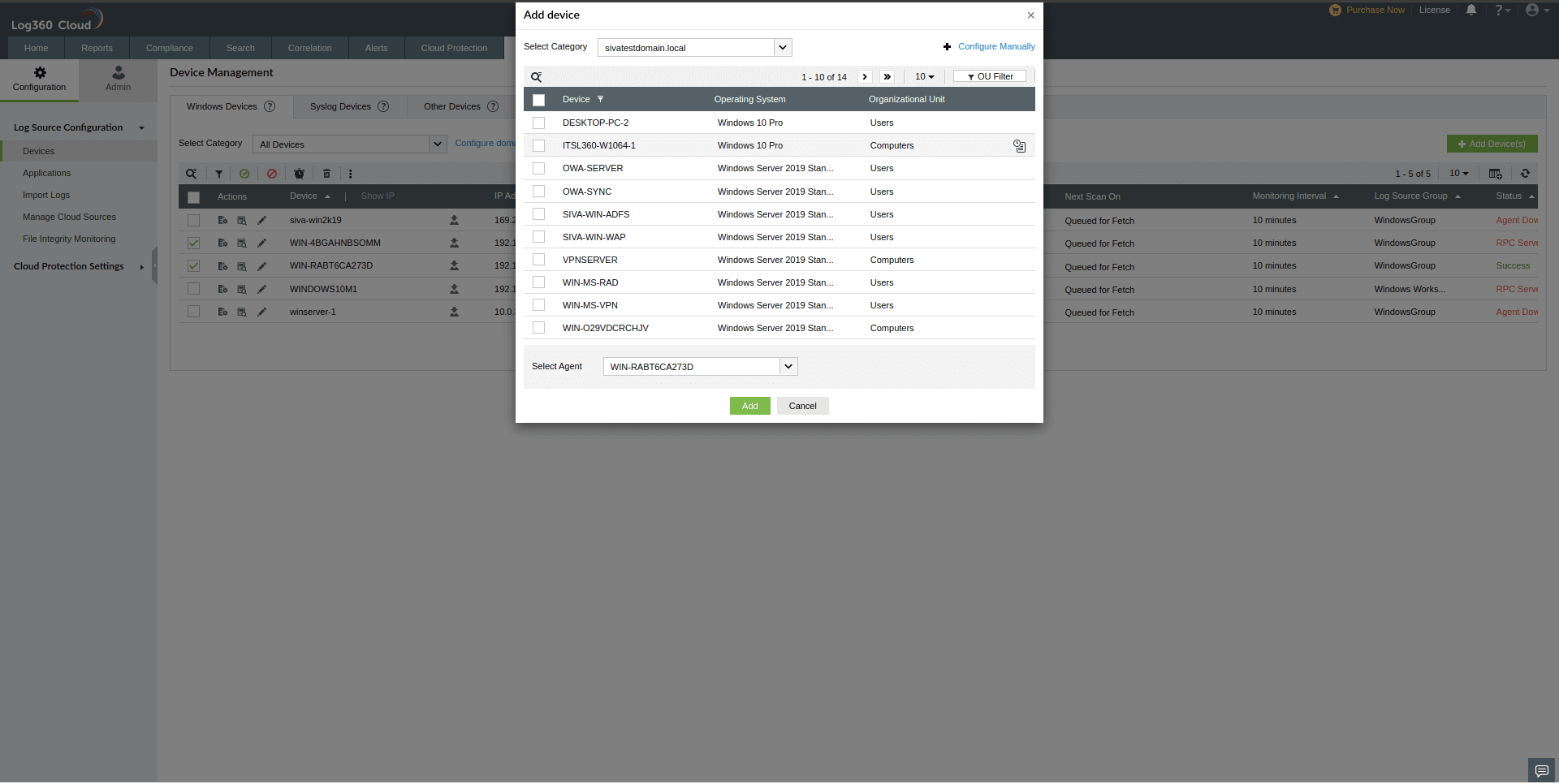Go to next page of domain devices
Viewport: 1559px width, 784px height.
(865, 77)
